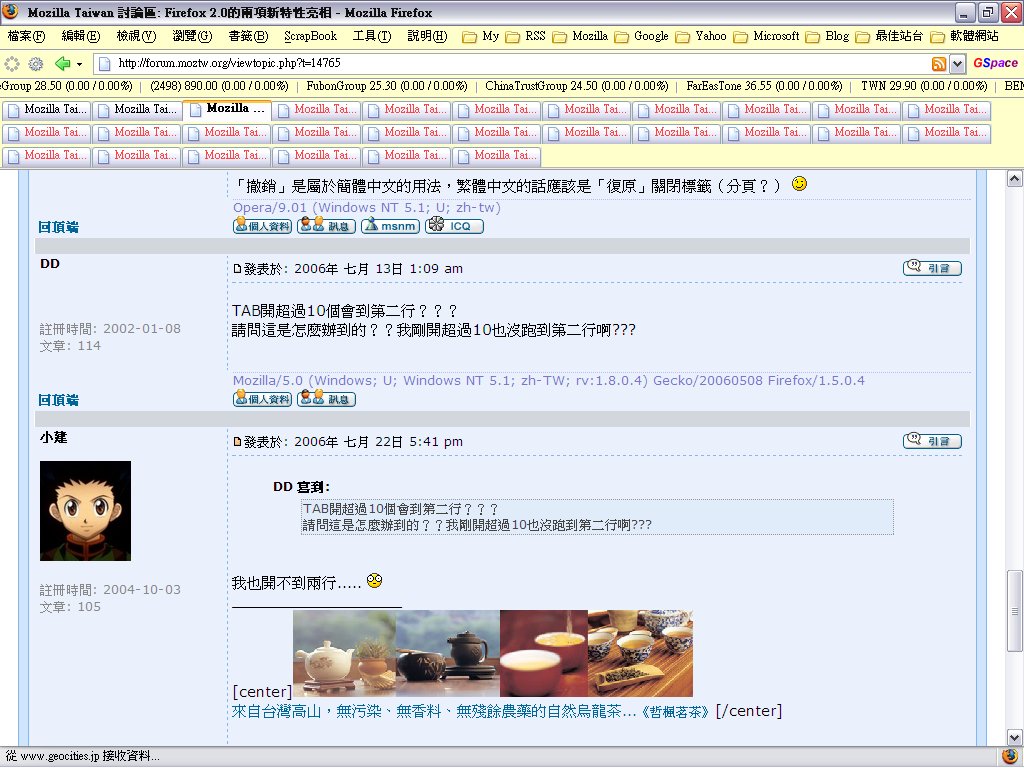This screenshot has height=768, width=1024.
Task: Click the GSpace toolbar button
Action: (x=995, y=63)
